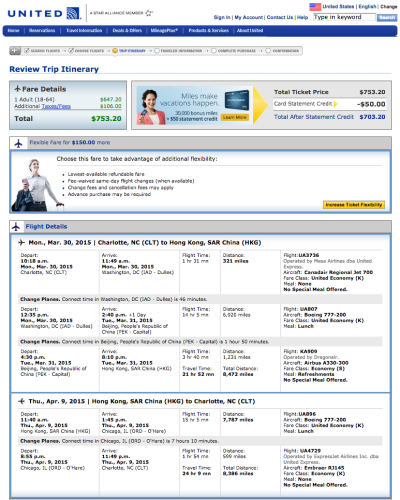Click the Increase Ticket Flexibility button
Image resolution: width=400 pixels, height=500 pixels.
click(354, 205)
